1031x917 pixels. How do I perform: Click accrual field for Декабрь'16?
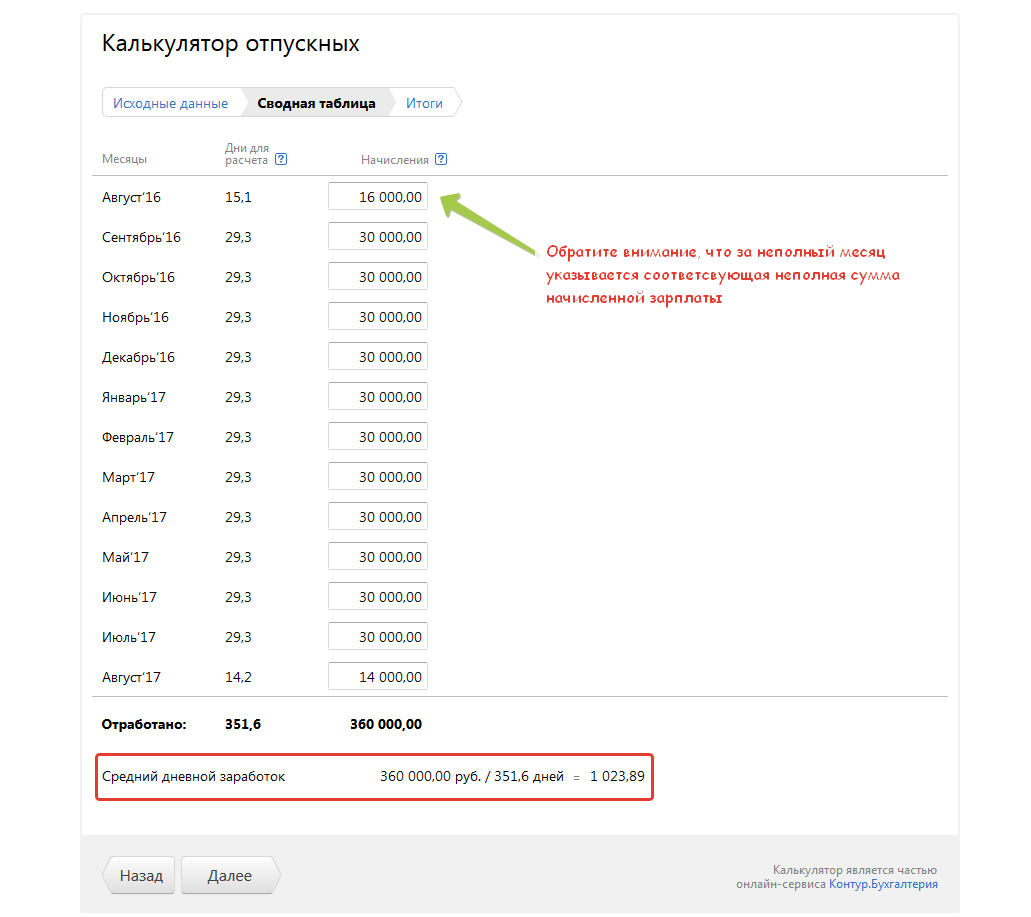[x=378, y=357]
